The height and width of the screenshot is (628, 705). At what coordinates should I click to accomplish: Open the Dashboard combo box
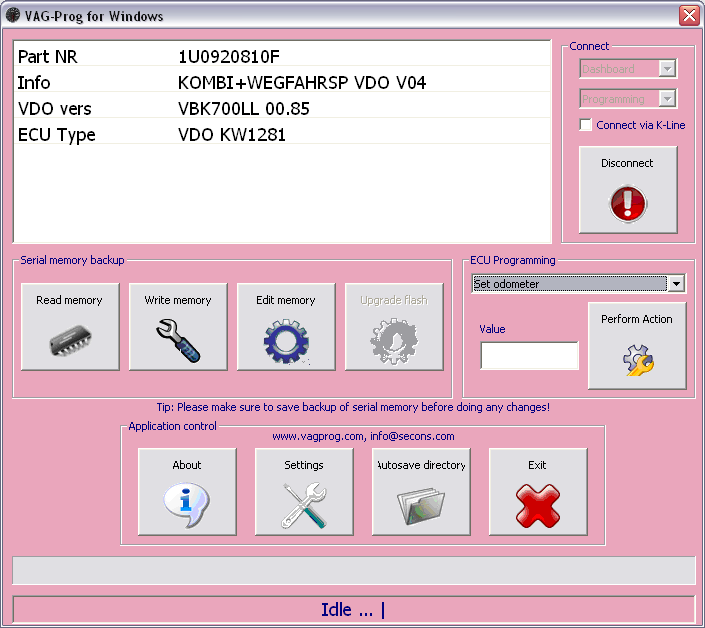628,69
